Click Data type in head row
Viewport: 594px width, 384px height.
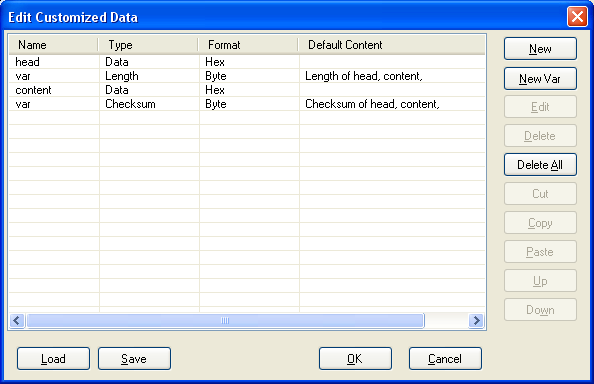point(117,62)
